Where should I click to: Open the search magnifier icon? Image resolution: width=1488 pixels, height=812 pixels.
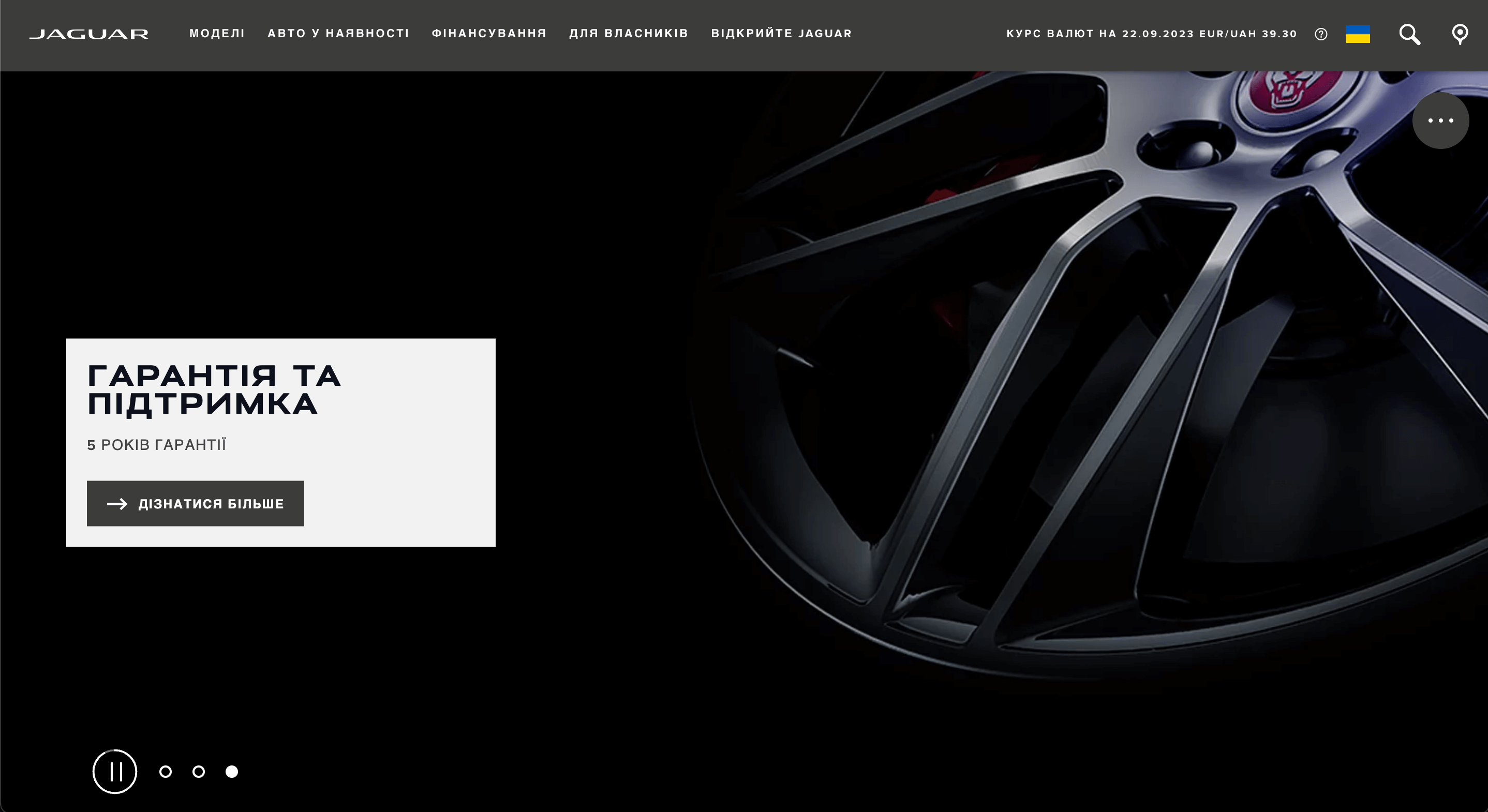tap(1409, 34)
